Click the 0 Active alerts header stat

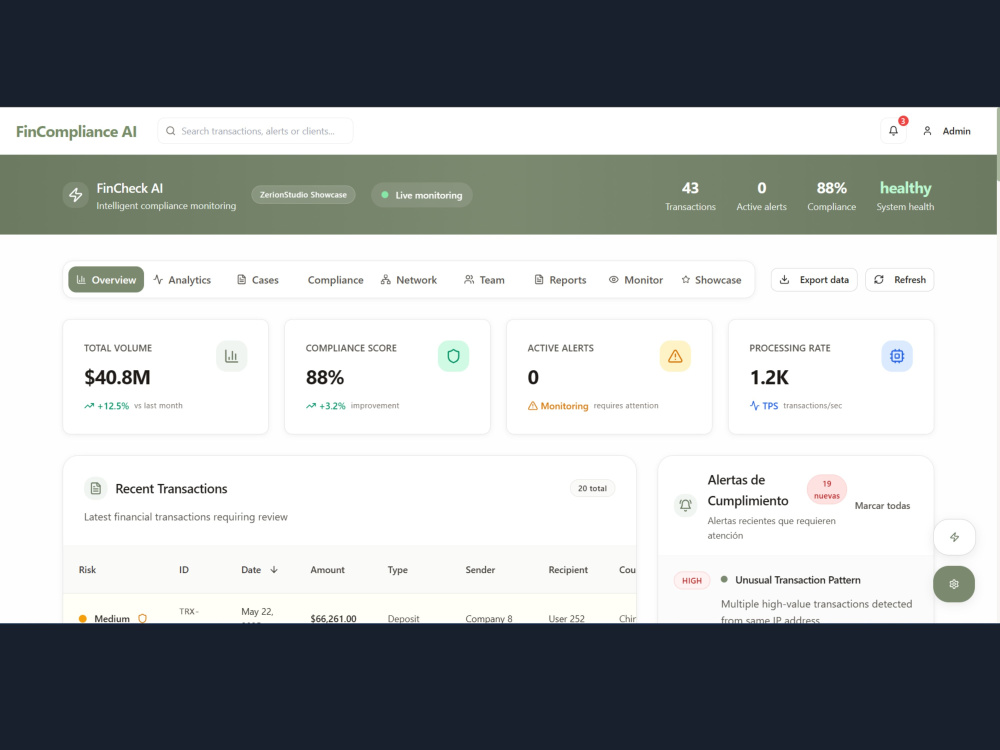coord(761,196)
